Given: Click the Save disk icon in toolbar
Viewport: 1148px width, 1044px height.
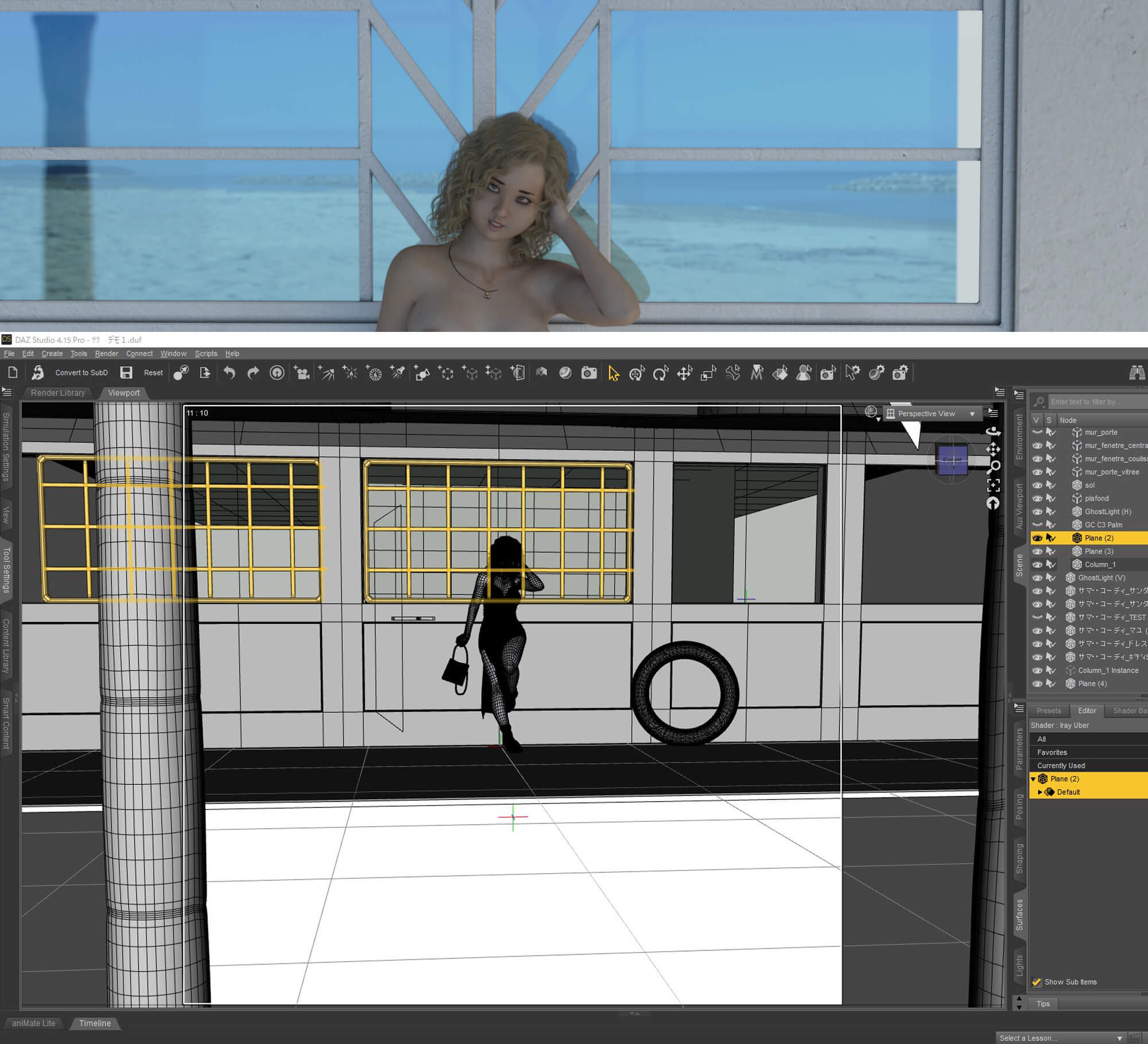Looking at the screenshot, I should point(126,373).
